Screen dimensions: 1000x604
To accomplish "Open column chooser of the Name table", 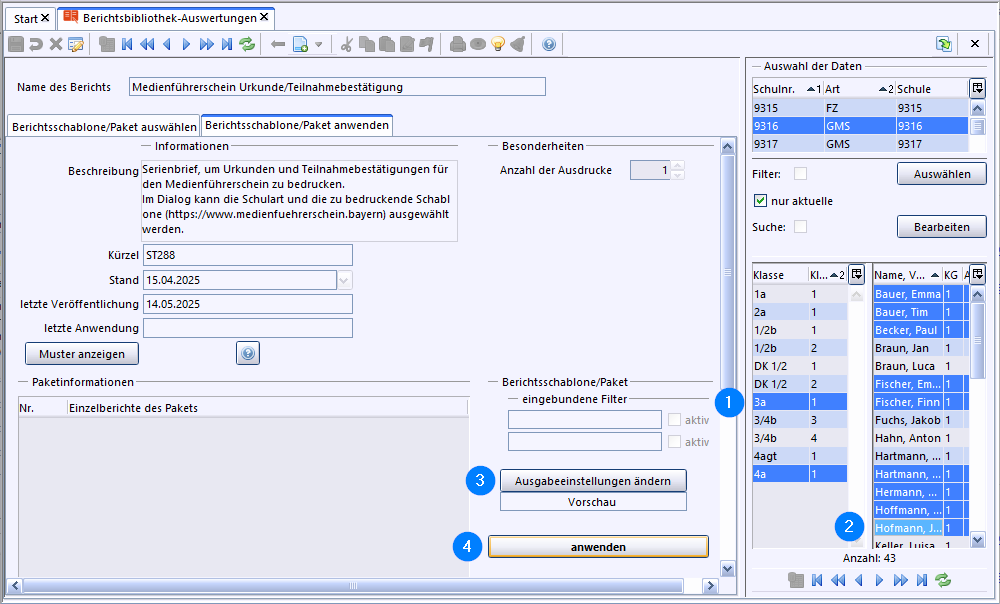I will (x=978, y=274).
